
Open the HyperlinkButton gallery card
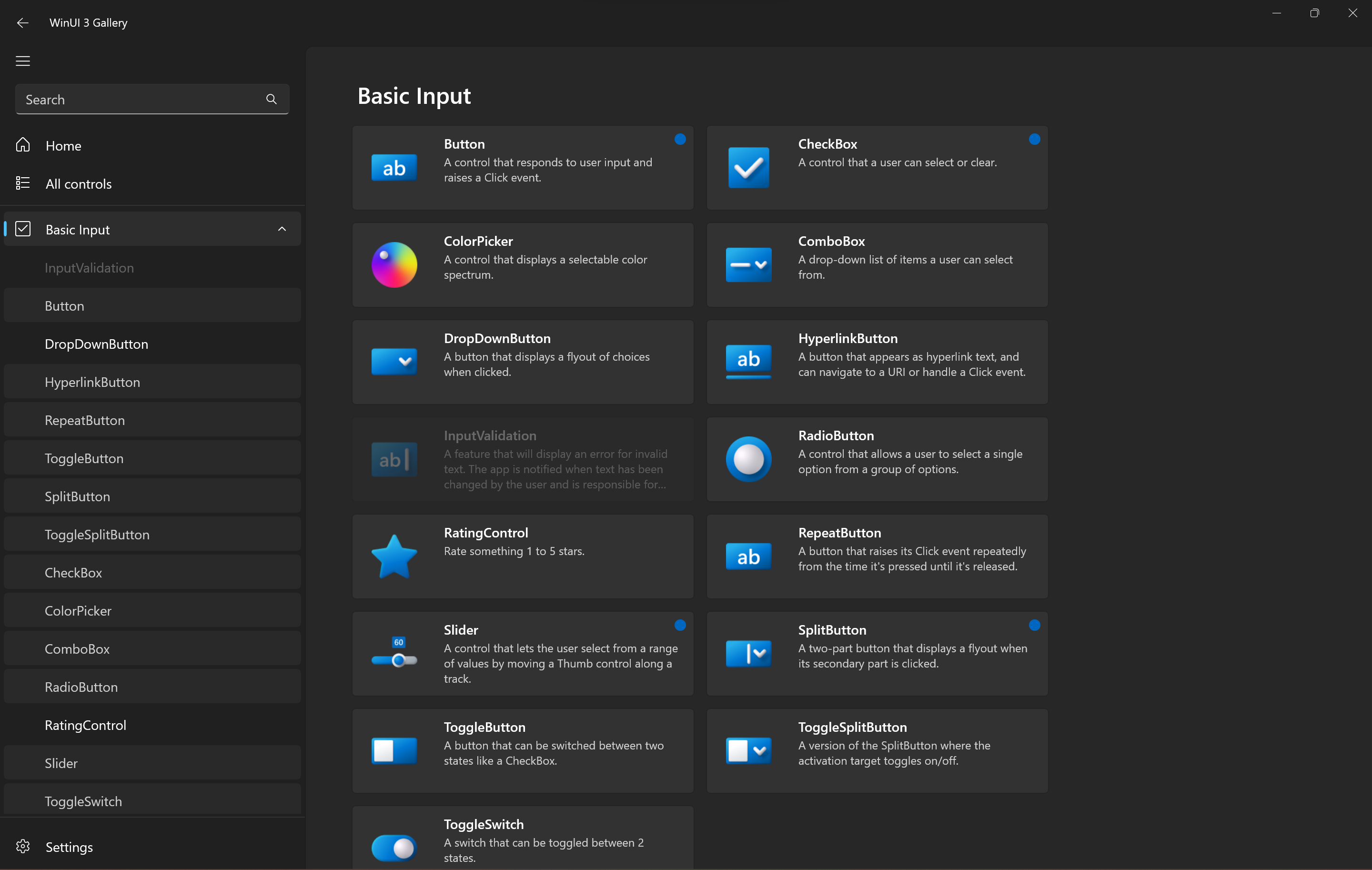pos(877,362)
